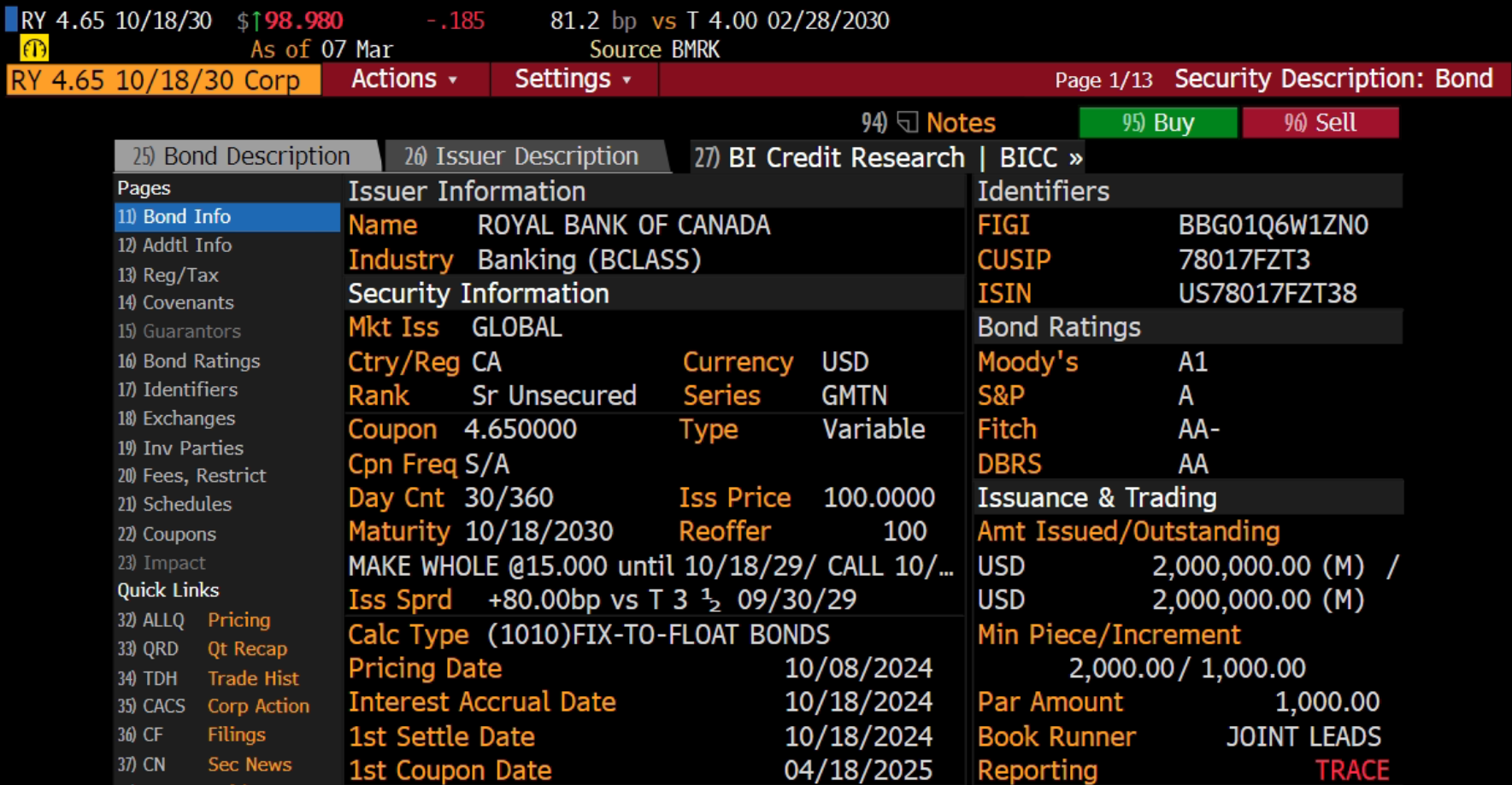Open the Identifiers page in sidebar
Screen dimensions: 1512x785
pos(178,390)
